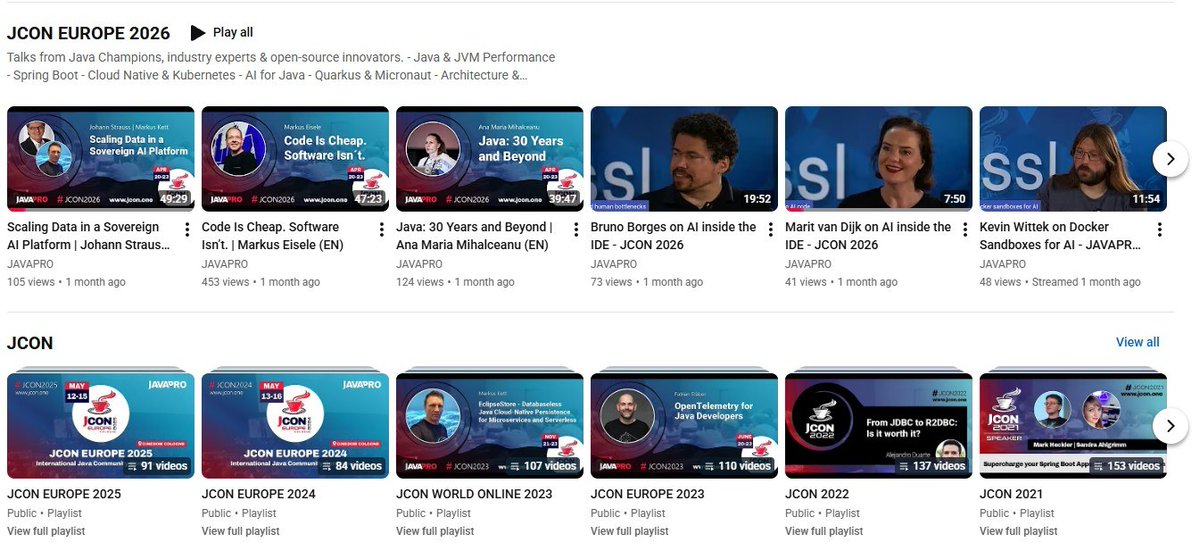1200x559 pixels.
Task: Click the 84 videos badge on JCON EUROPE 2024
Action: (350, 465)
